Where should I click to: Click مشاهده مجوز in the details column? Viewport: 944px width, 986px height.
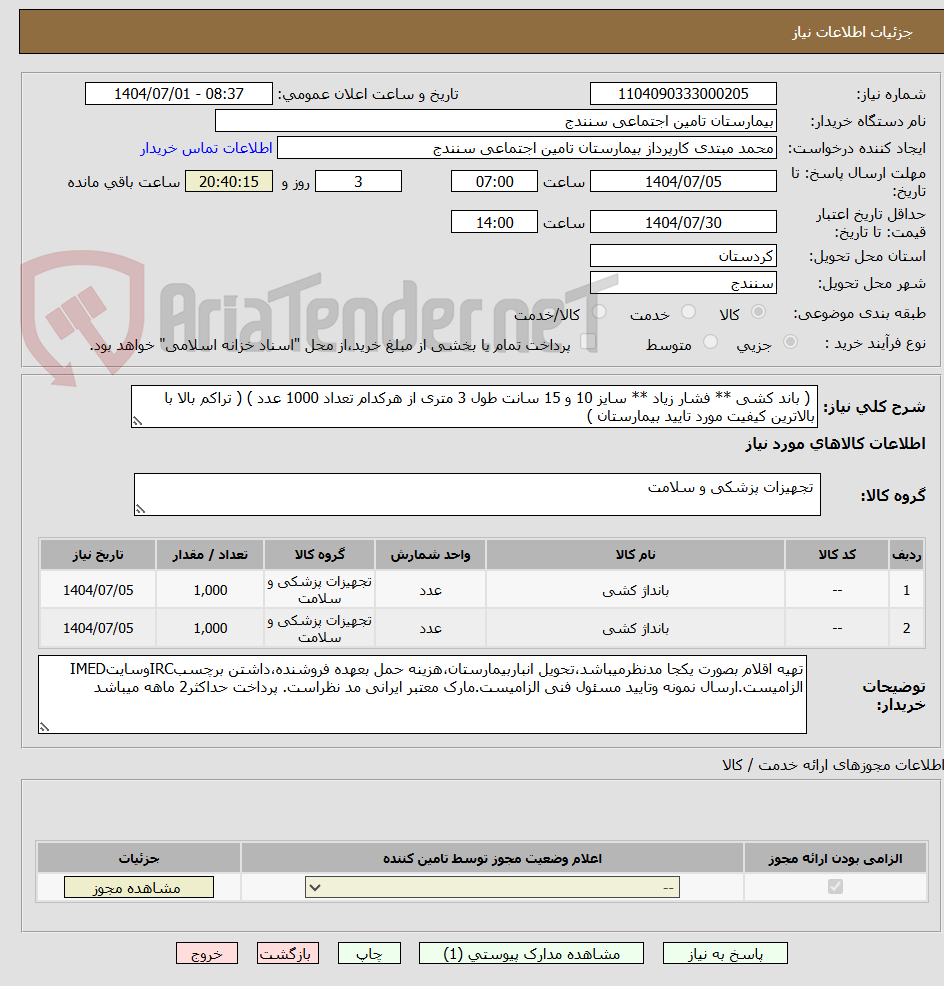click(x=138, y=886)
